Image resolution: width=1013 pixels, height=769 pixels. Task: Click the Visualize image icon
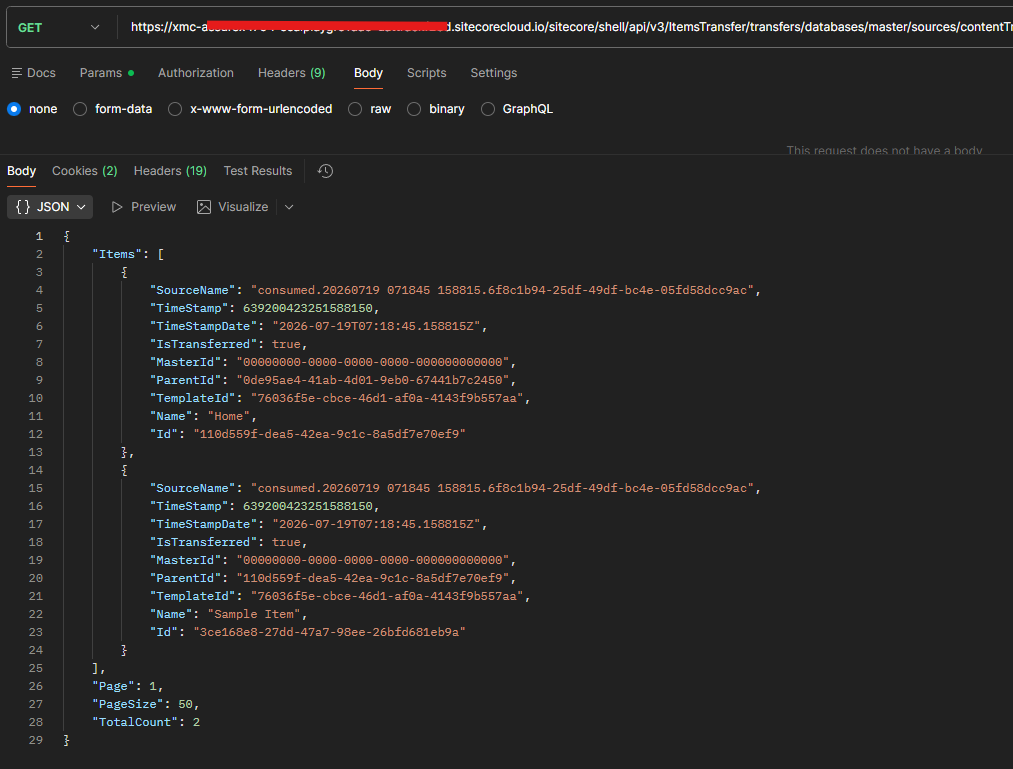204,207
